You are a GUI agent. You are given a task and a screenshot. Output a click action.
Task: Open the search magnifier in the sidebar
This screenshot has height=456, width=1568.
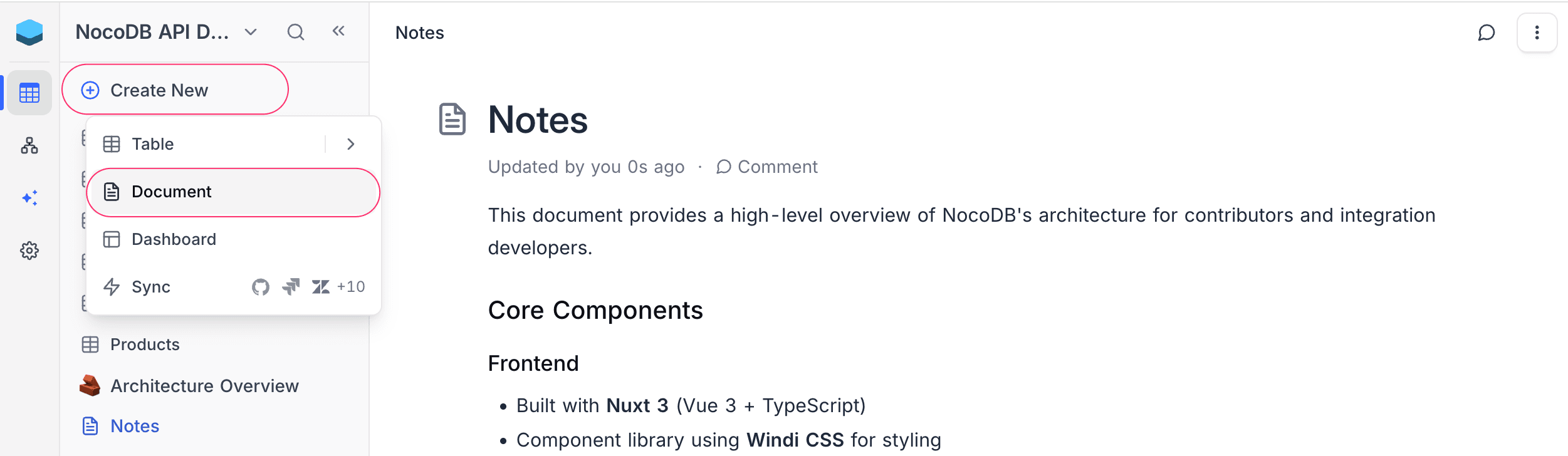tap(296, 31)
